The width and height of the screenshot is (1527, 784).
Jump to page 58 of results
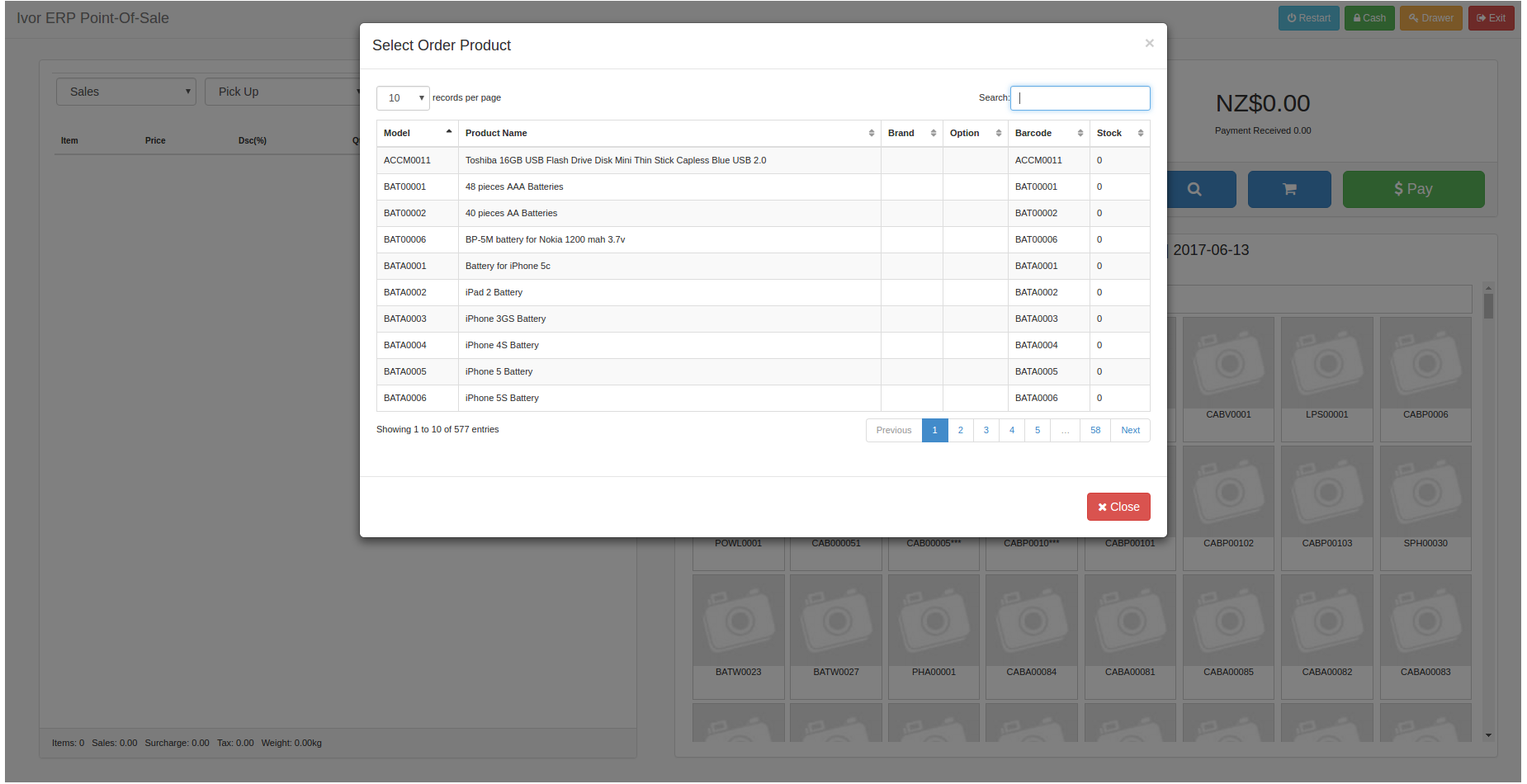click(x=1094, y=430)
